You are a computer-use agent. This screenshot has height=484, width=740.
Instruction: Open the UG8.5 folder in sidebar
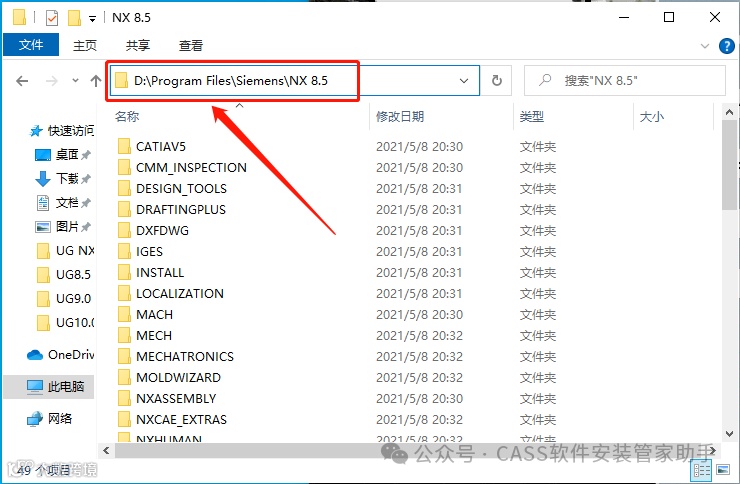[63, 275]
